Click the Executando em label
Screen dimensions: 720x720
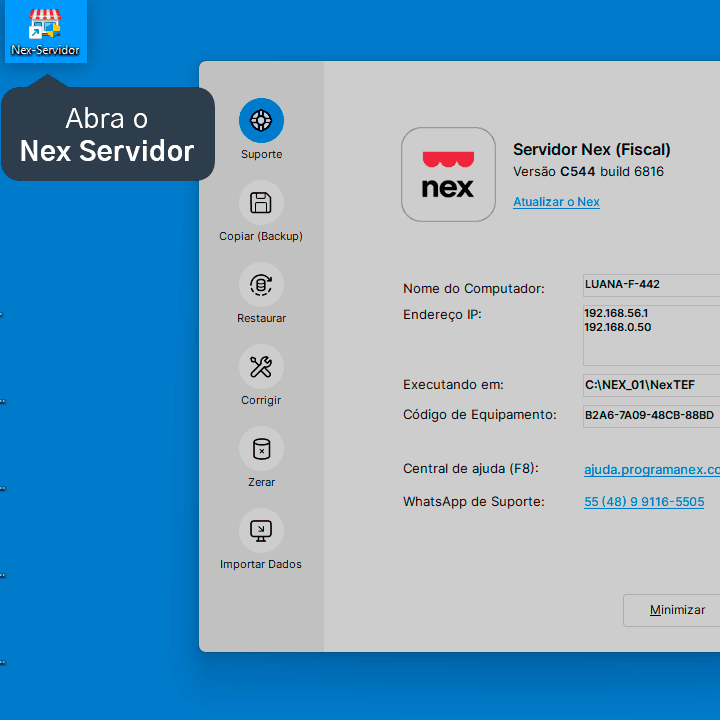coord(453,385)
